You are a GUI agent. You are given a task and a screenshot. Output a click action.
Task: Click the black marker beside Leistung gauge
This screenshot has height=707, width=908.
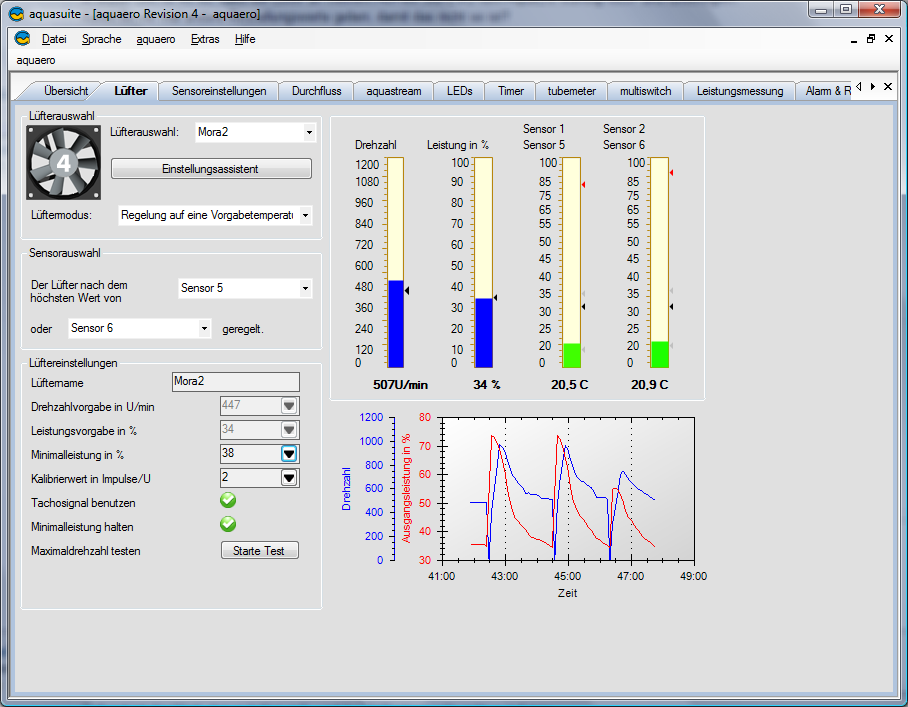[x=495, y=298]
